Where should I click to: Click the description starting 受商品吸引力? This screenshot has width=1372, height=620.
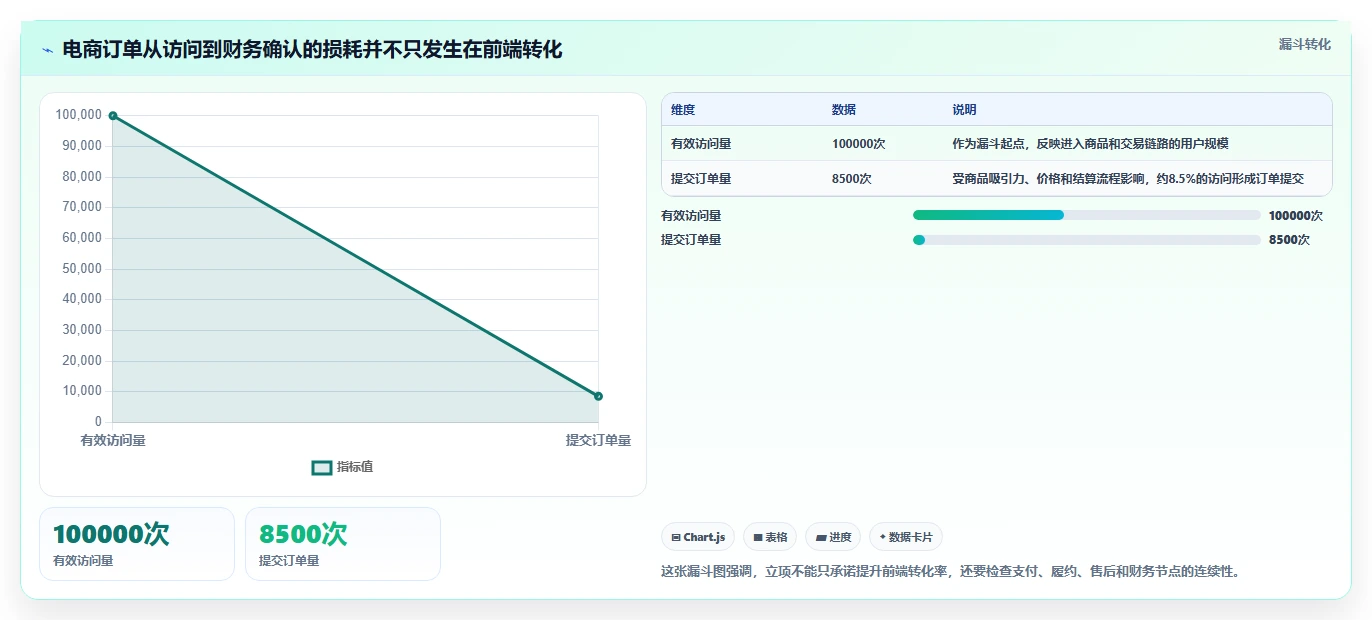click(x=1128, y=179)
